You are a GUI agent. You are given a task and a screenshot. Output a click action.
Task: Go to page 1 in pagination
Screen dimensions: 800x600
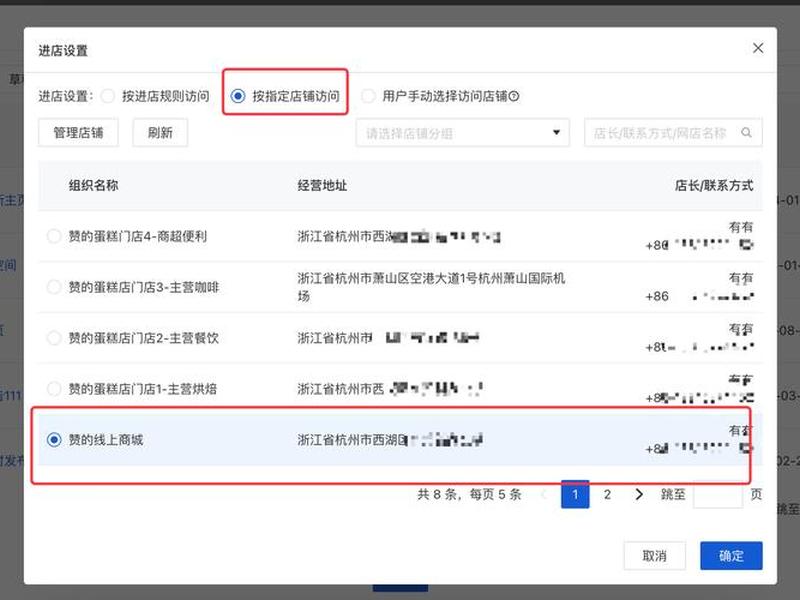point(575,494)
